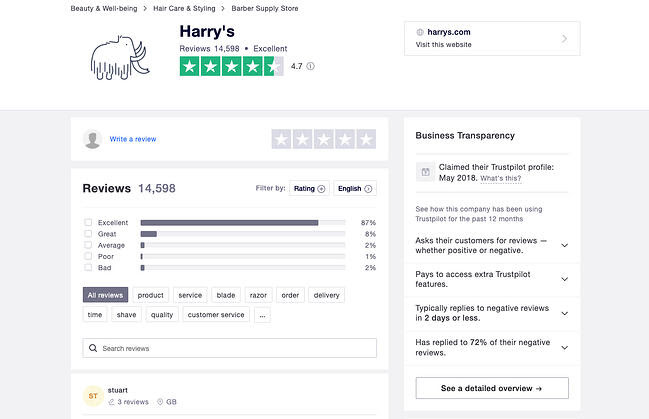Click stuart's ST avatar
Screen dimensions: 649x419
coord(93,396)
